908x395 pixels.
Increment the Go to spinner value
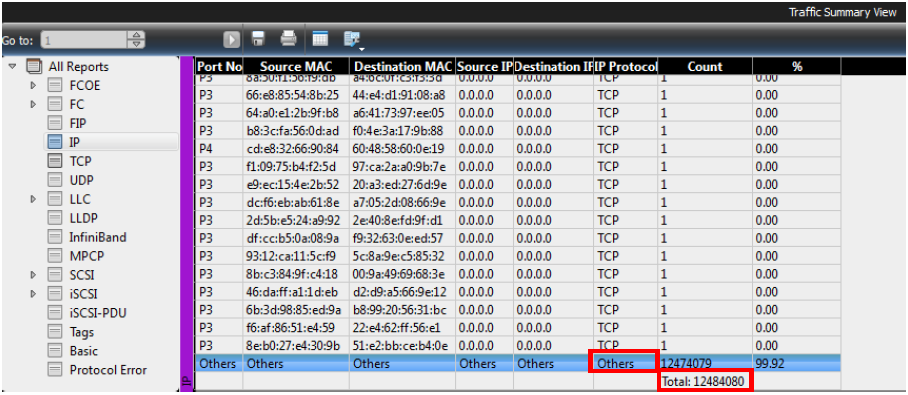pos(136,36)
